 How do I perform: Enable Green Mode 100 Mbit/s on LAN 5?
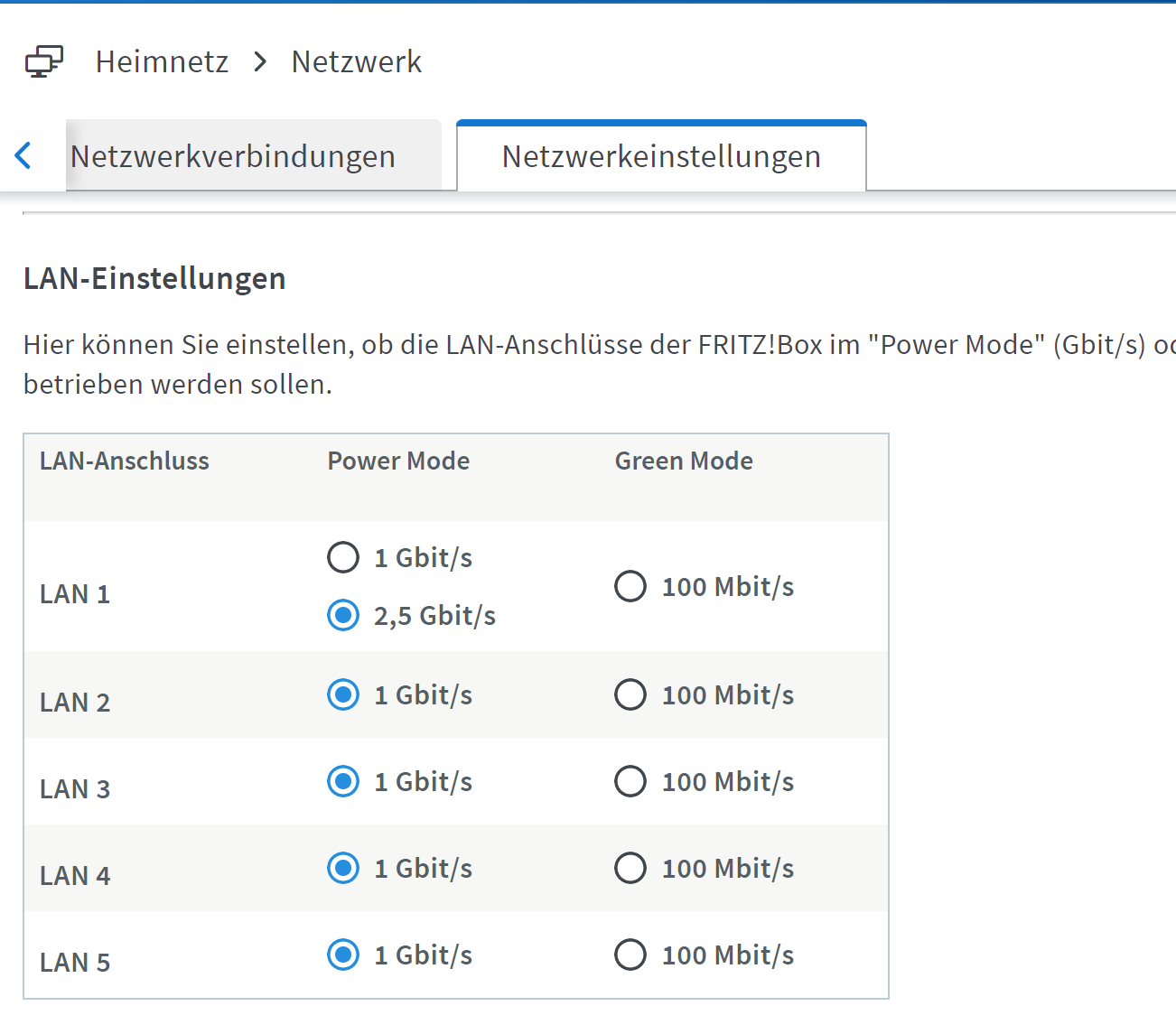click(630, 955)
